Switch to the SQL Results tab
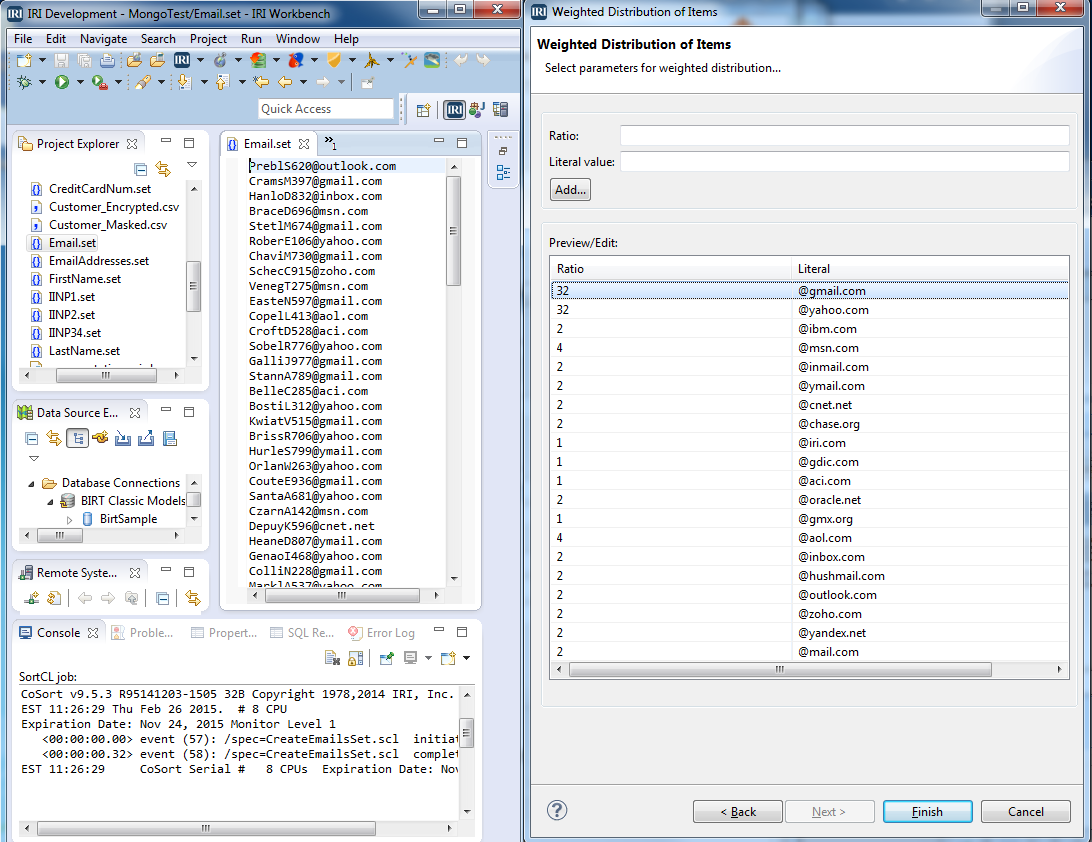Viewport: 1092px width, 842px height. tap(302, 632)
